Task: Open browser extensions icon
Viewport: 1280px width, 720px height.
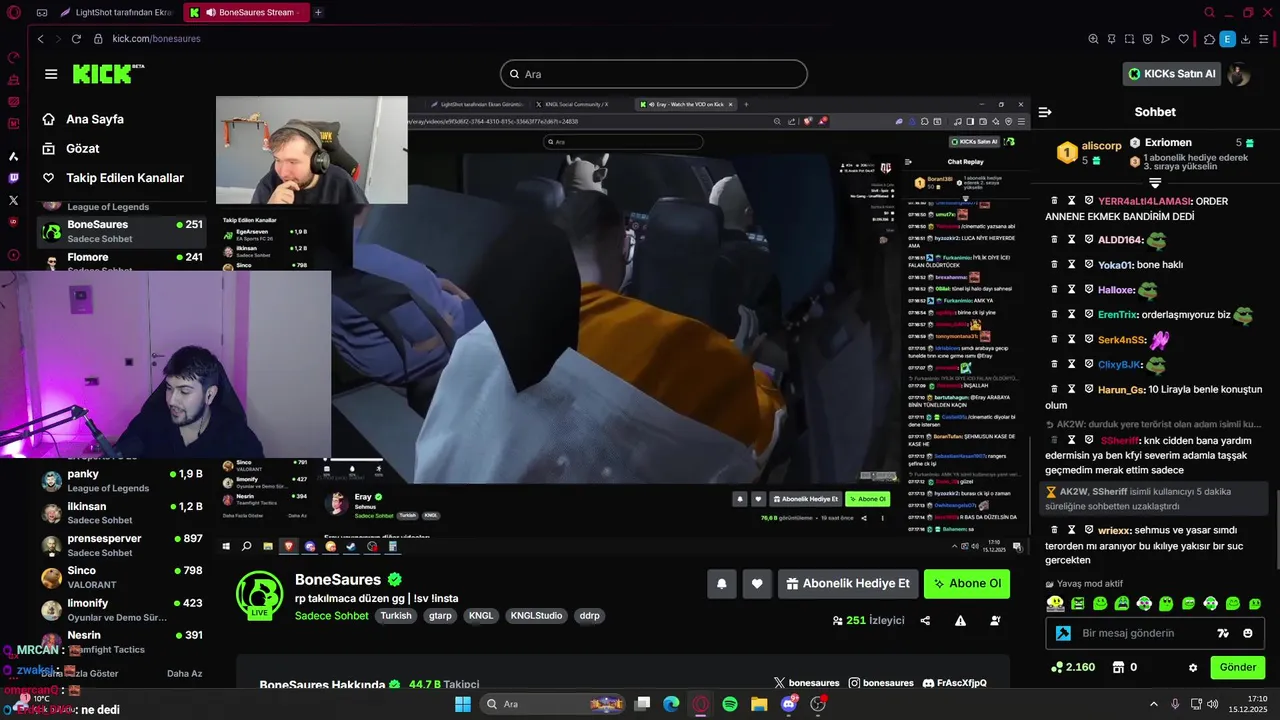Action: point(1209,39)
